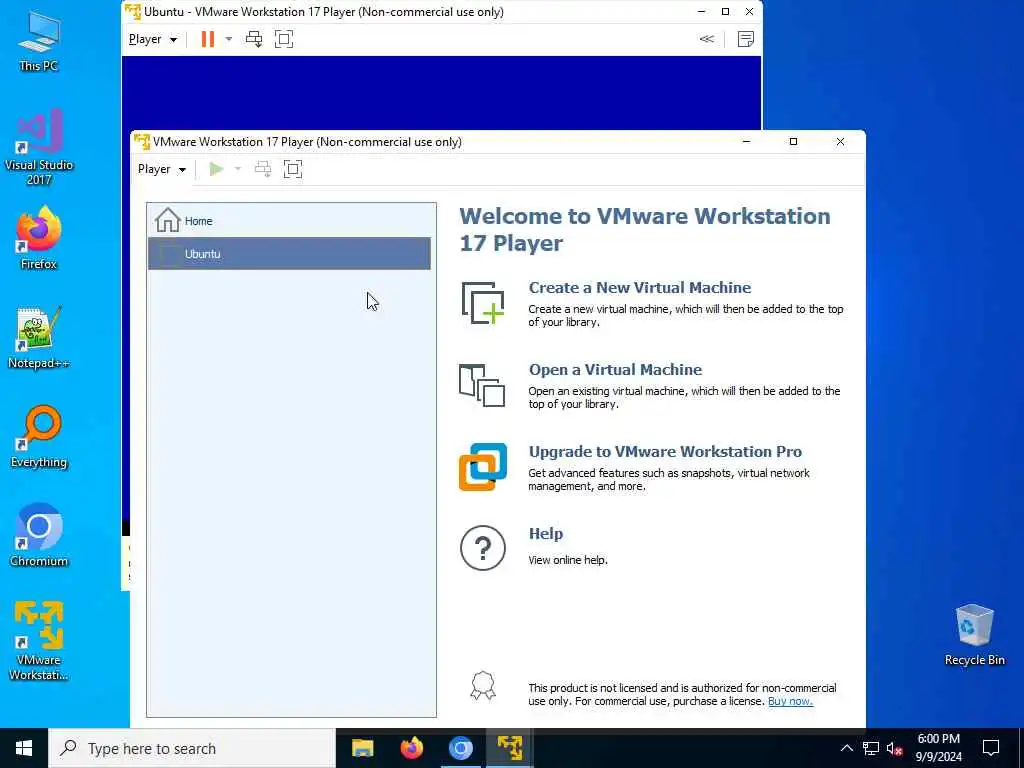Click the Create New Virtual Machine icon

tap(483, 303)
